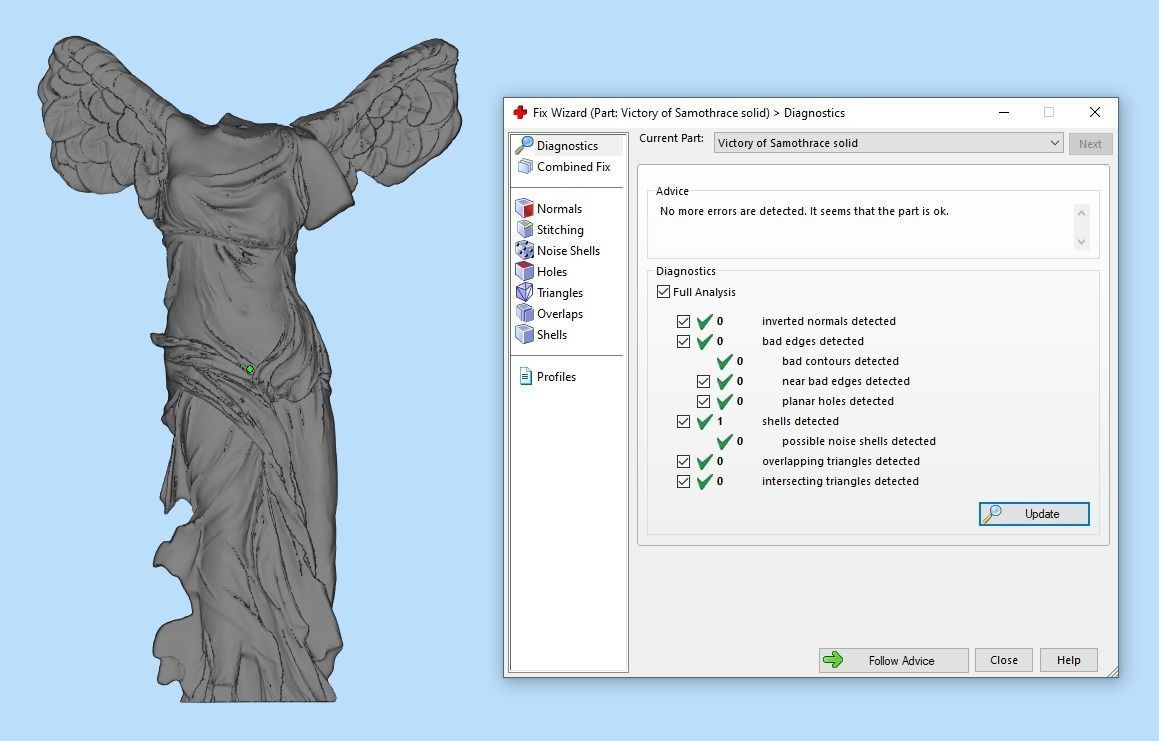The width and height of the screenshot is (1159, 741).
Task: Click the Shells label in sidebar
Action: coord(551,334)
